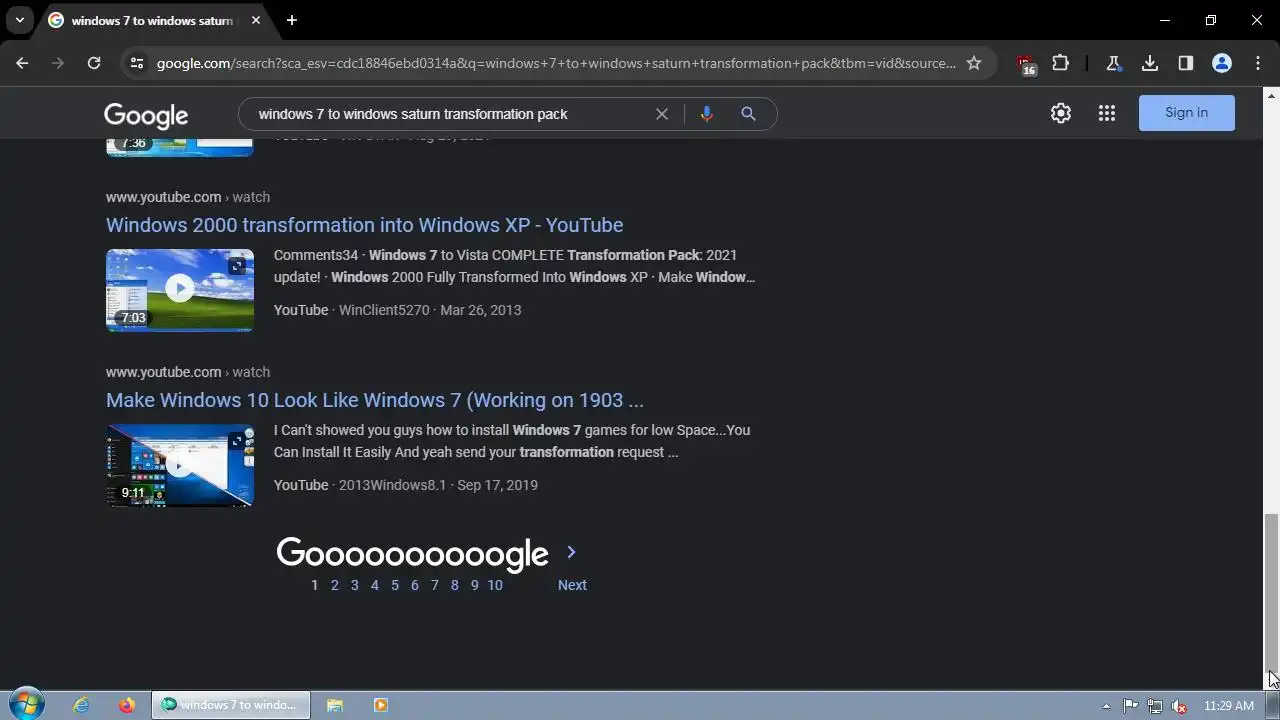
Task: Go to results page 3
Action: coord(354,585)
